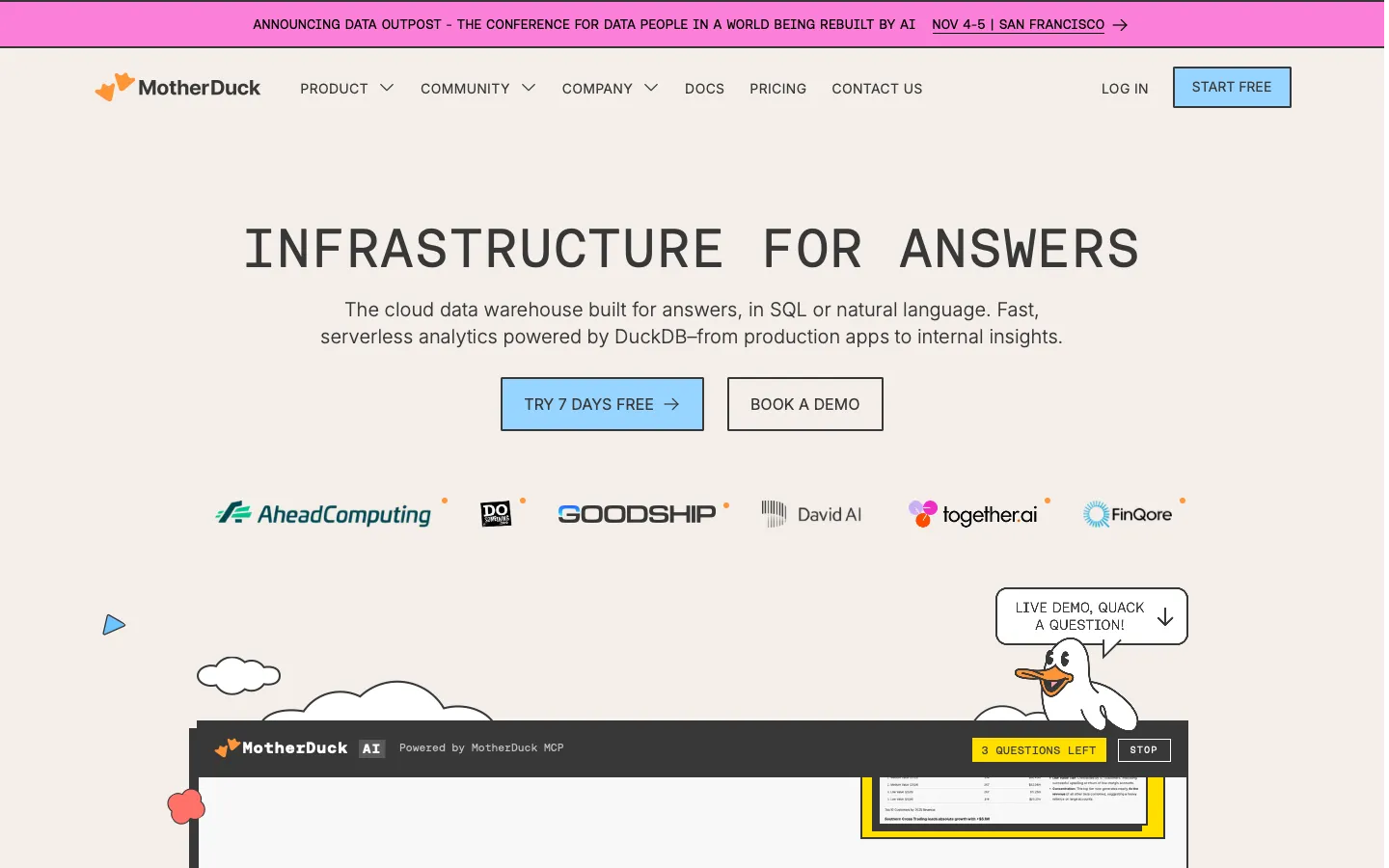Click the Log In link

pos(1125,88)
